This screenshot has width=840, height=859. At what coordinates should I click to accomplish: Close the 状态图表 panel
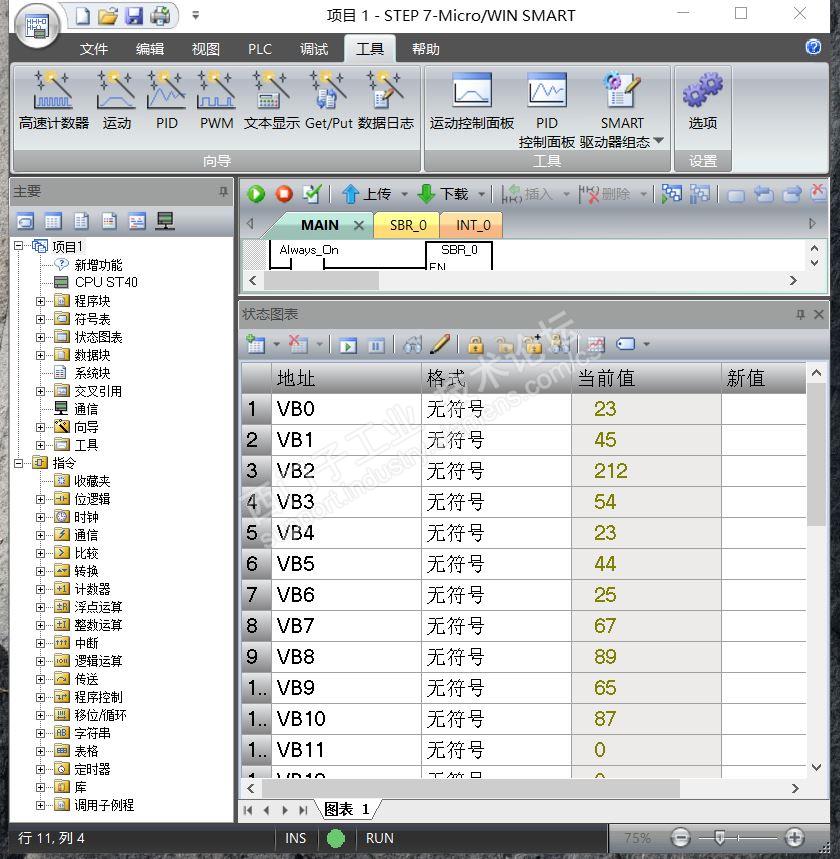coord(819,314)
